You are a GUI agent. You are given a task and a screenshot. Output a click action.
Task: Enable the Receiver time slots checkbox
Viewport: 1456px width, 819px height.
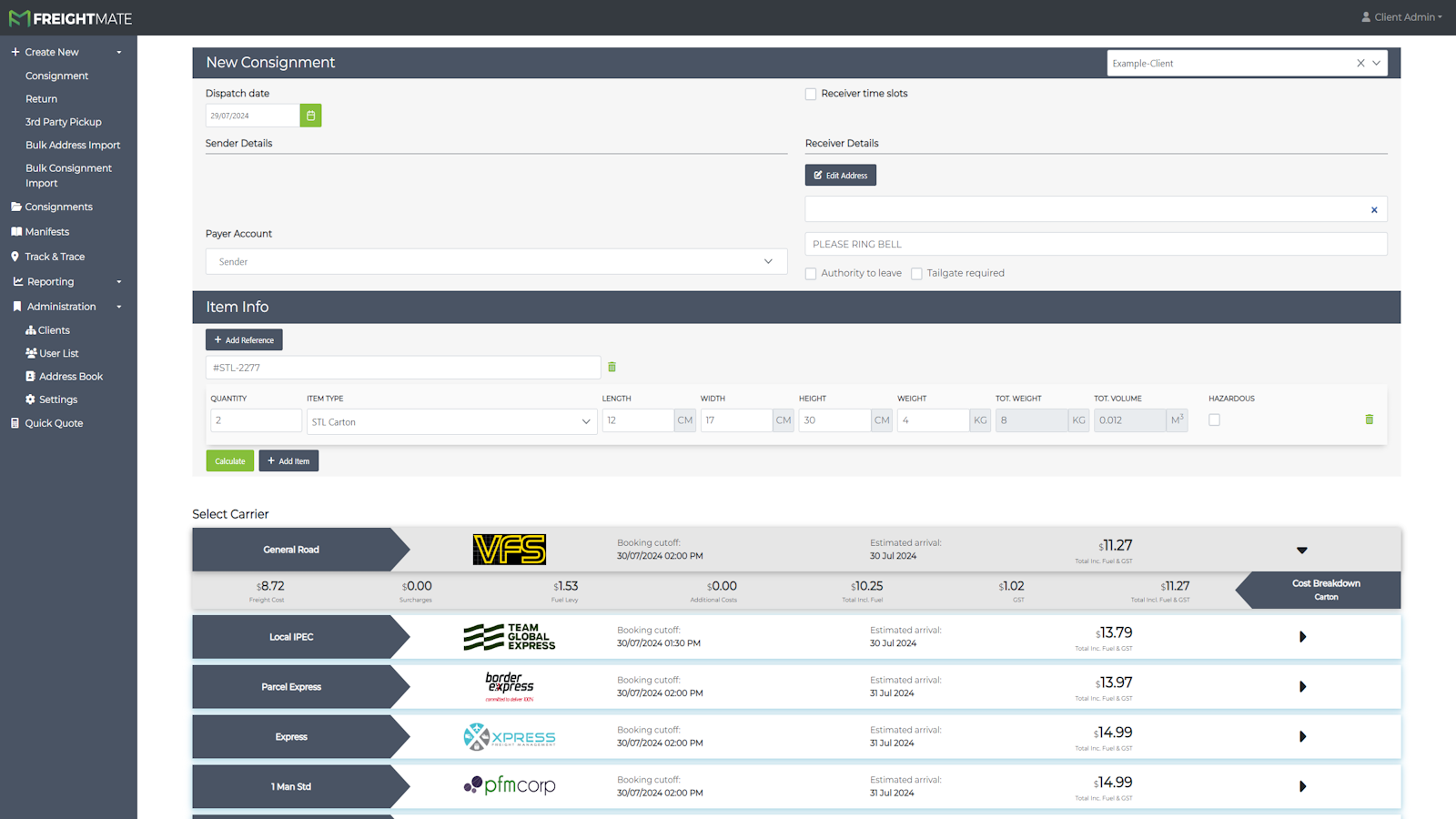[x=811, y=94]
